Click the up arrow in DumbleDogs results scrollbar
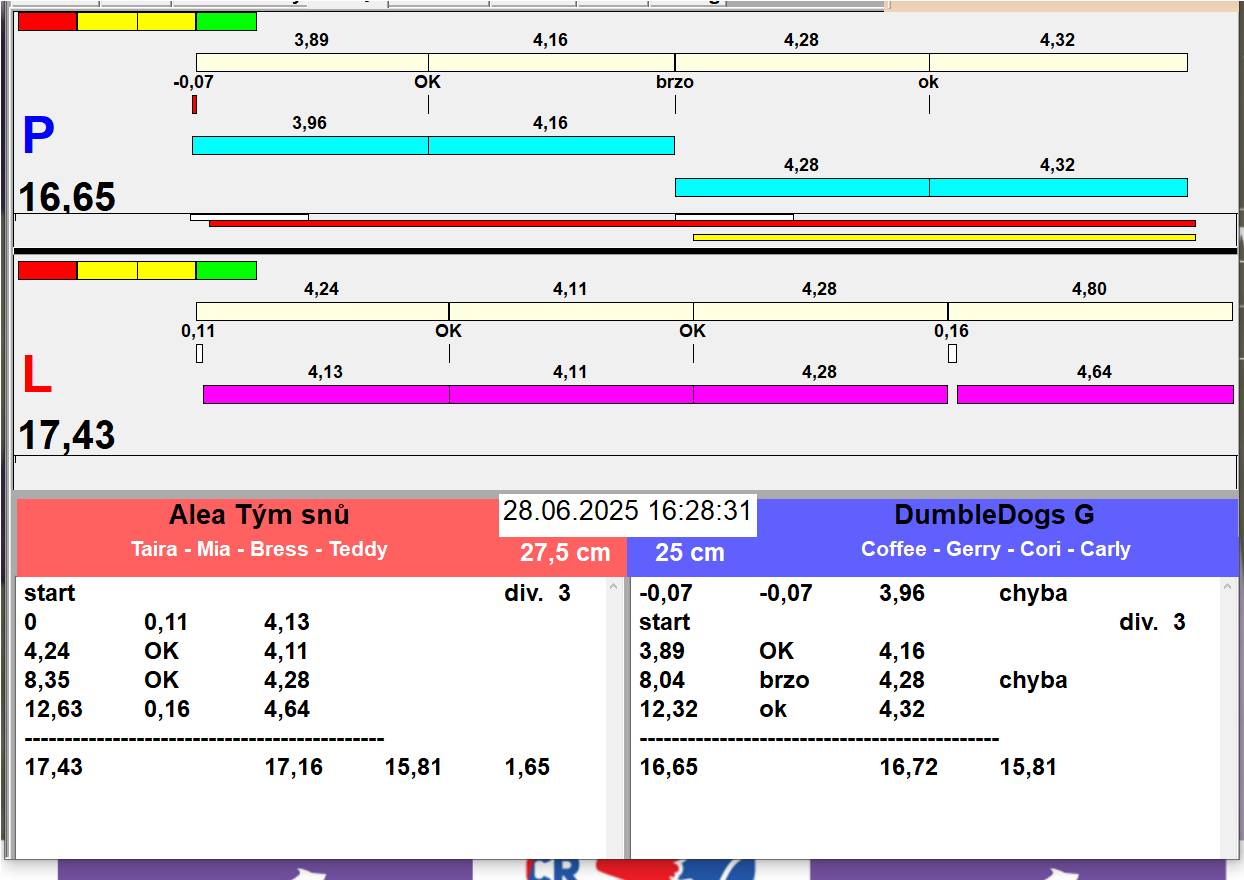Viewport: 1244px width, 880px height. pyautogui.click(x=1230, y=588)
